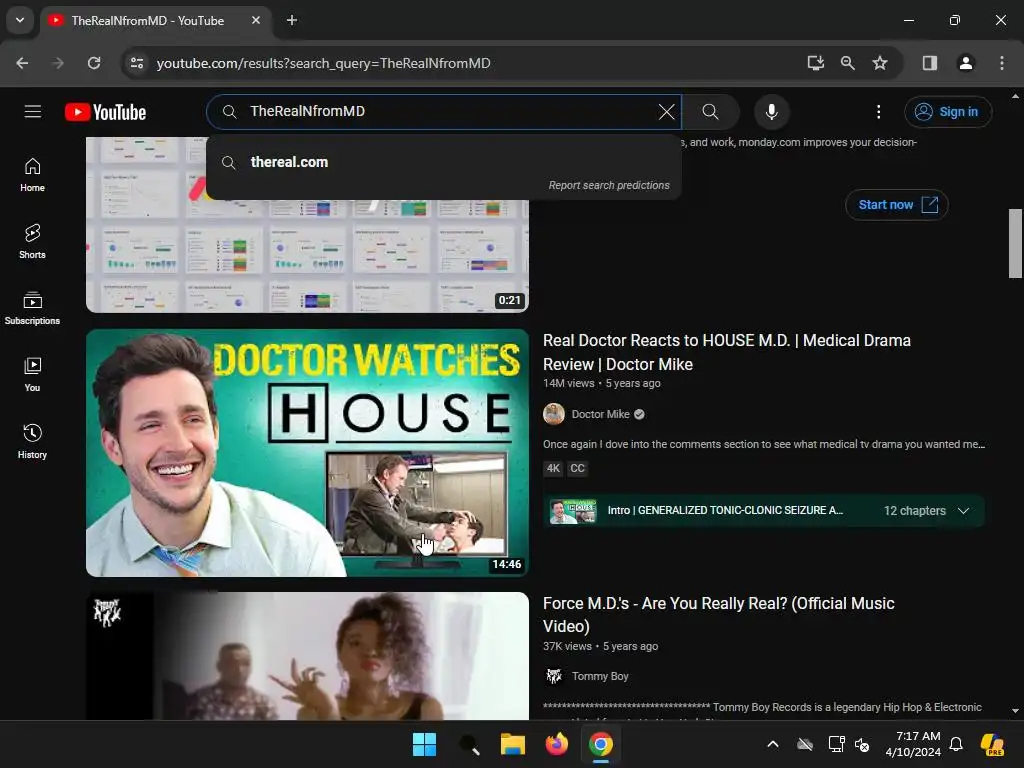Open the tab search dropdown arrow
The height and width of the screenshot is (768, 1024).
click(20, 20)
